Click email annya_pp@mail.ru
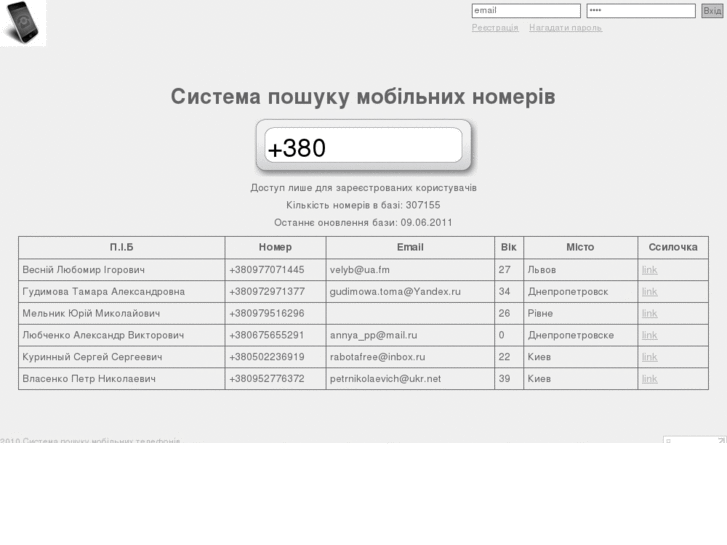727x545 pixels. [x=373, y=335]
